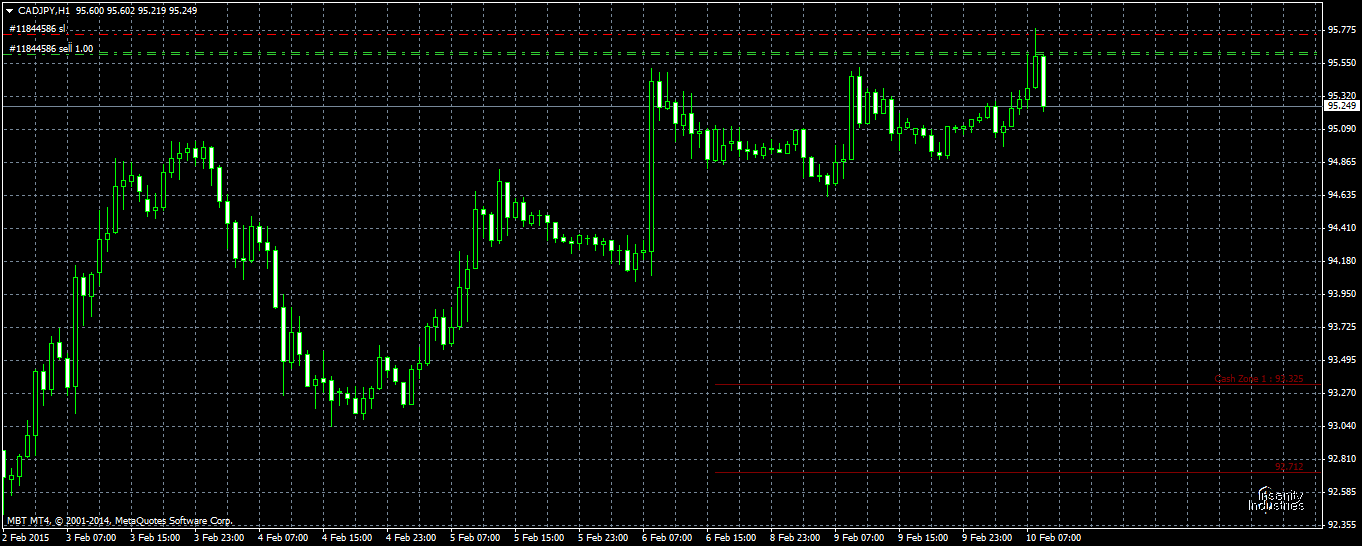This screenshot has width=1362, height=546.
Task: Click the 95.090 price scale label
Action: (1341, 129)
